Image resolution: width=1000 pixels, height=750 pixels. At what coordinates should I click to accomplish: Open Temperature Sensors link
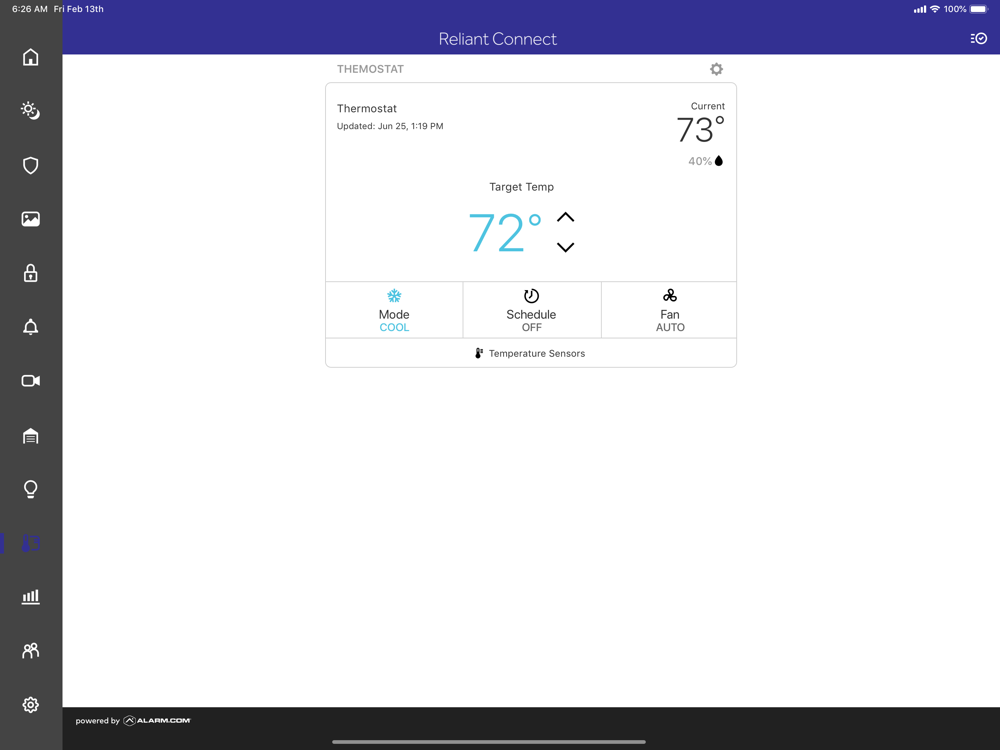coord(531,353)
